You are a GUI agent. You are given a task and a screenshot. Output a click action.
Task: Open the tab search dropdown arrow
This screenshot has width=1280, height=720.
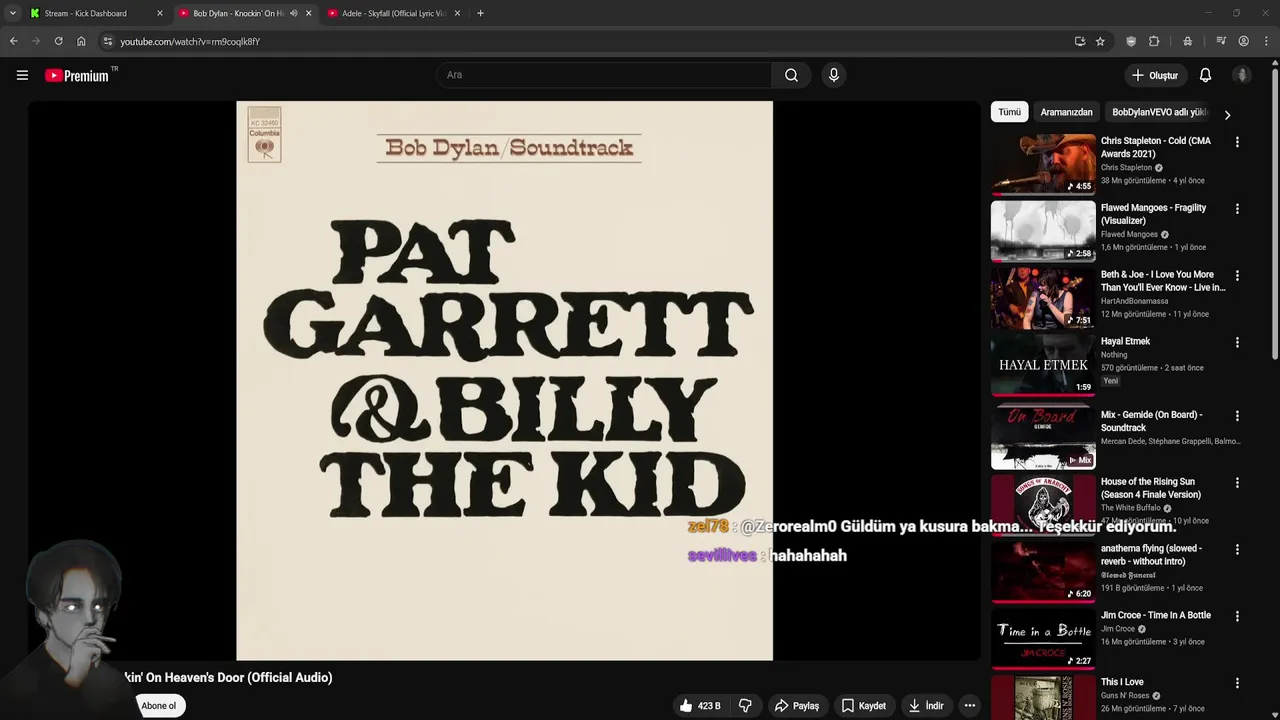point(12,13)
